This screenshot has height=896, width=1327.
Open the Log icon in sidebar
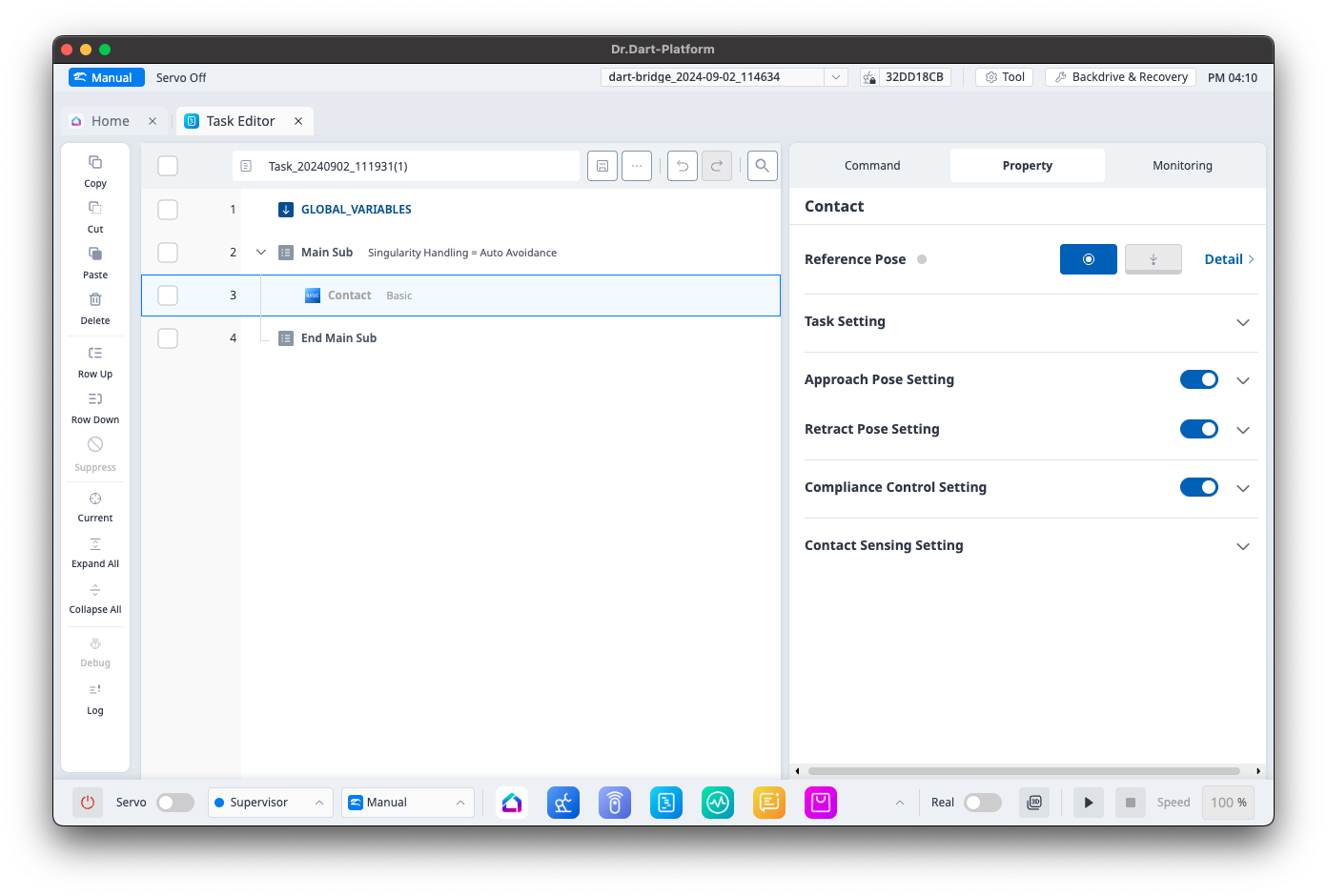click(95, 690)
